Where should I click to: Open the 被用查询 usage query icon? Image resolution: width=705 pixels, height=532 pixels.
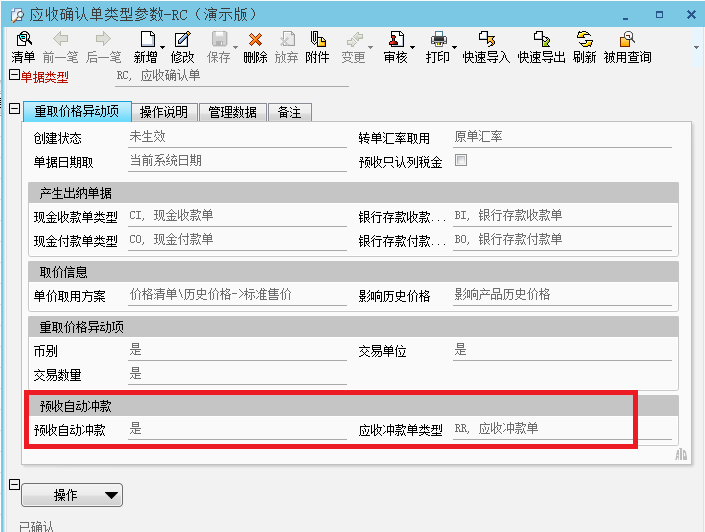tap(627, 40)
